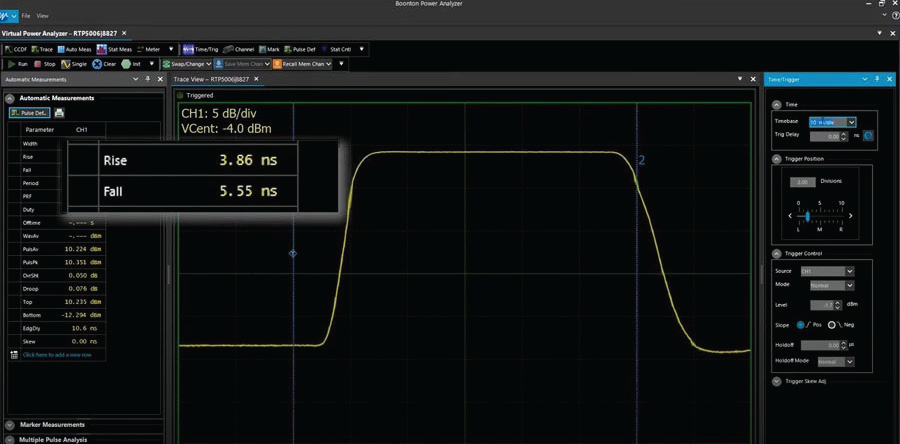Stop the measurement with Stop icon
Screen dimensions: 900x444
(44, 63)
